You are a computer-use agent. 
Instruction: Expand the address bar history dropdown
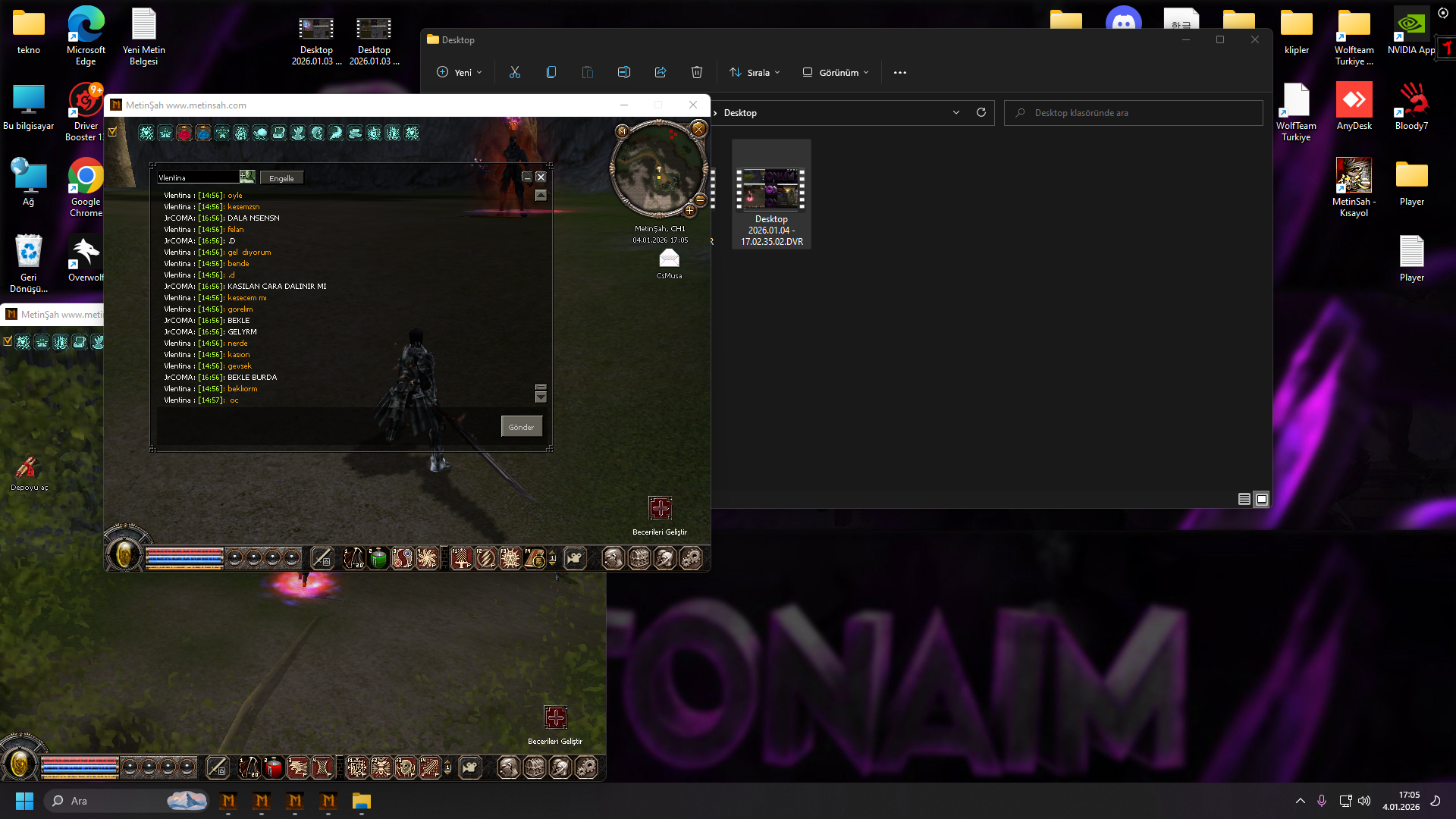point(956,112)
